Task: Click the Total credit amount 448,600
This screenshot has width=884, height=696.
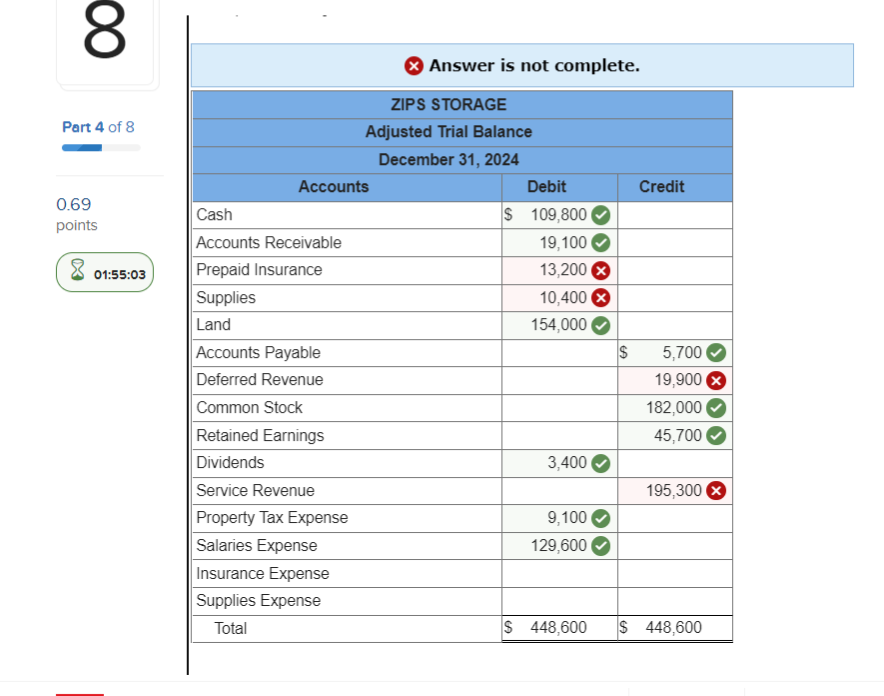Action: [674, 628]
